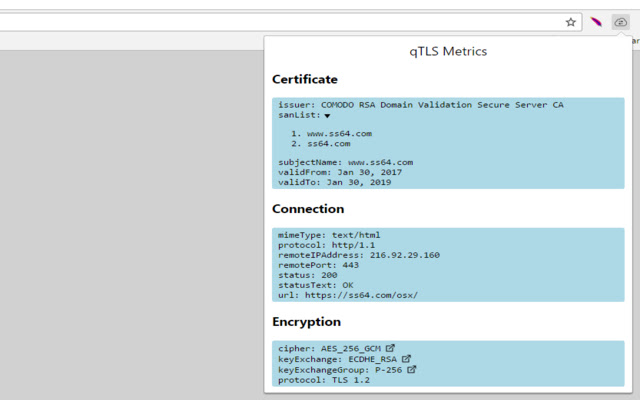
Task: Select remoteIPAddress 216.92.29.160 value
Action: point(405,255)
